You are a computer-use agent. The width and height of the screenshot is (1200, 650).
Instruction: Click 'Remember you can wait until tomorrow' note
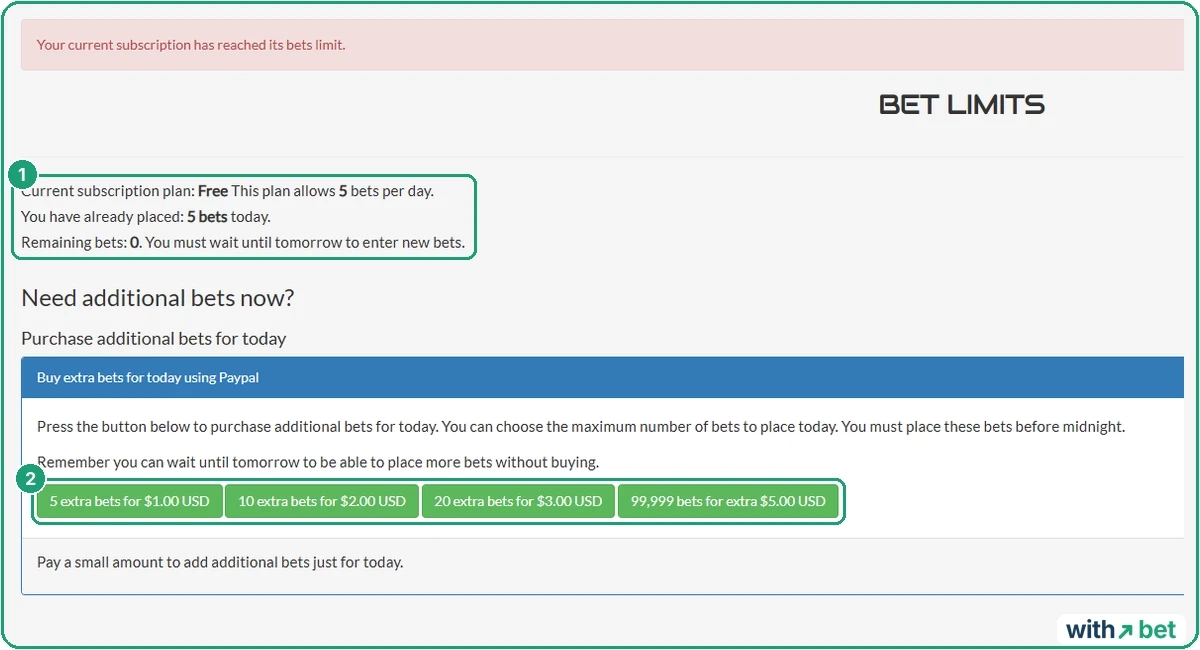pos(318,462)
